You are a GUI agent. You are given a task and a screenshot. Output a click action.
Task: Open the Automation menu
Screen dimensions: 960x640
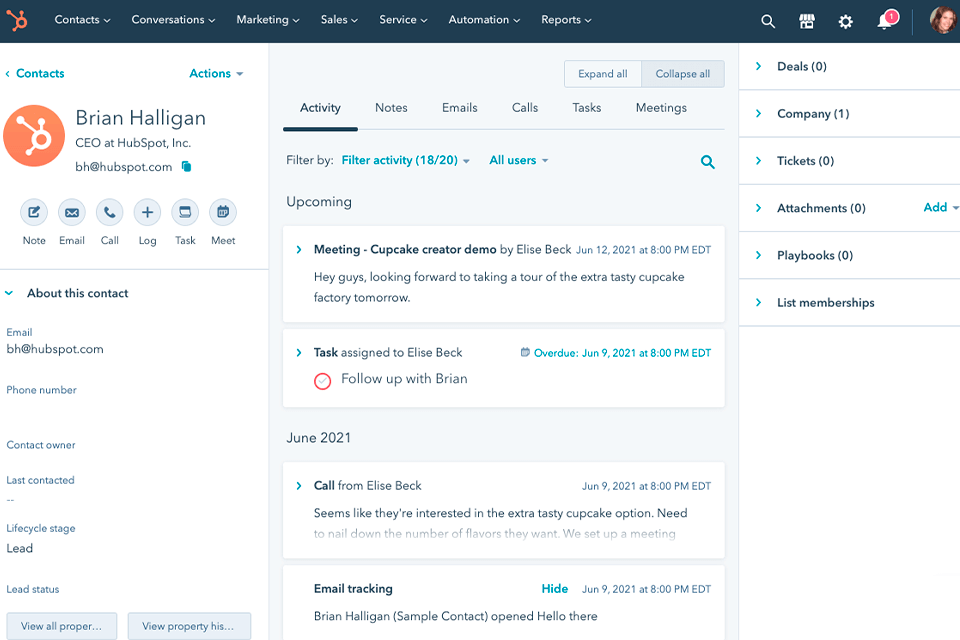pos(484,20)
